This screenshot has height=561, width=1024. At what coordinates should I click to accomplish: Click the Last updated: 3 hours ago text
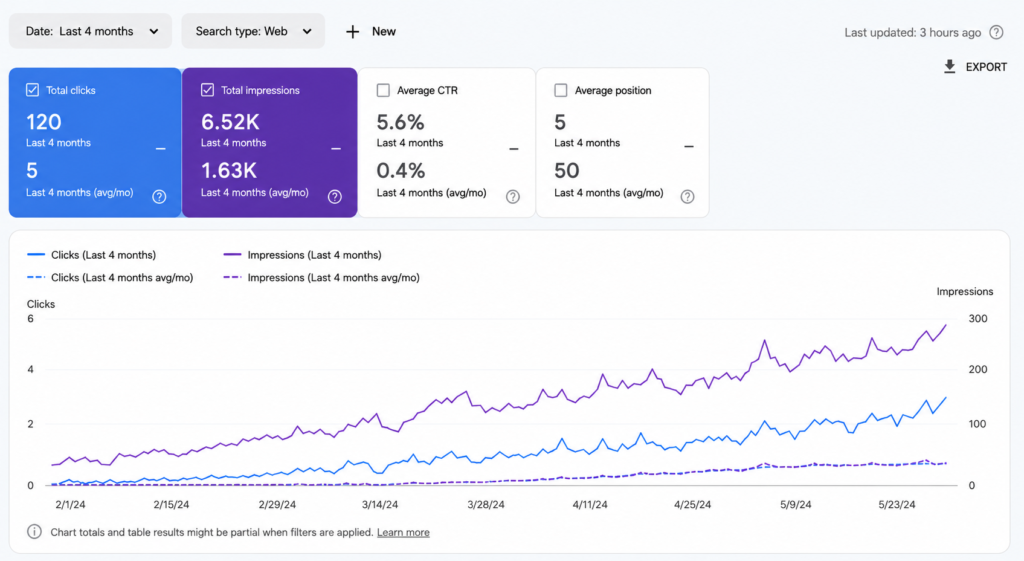coord(912,33)
